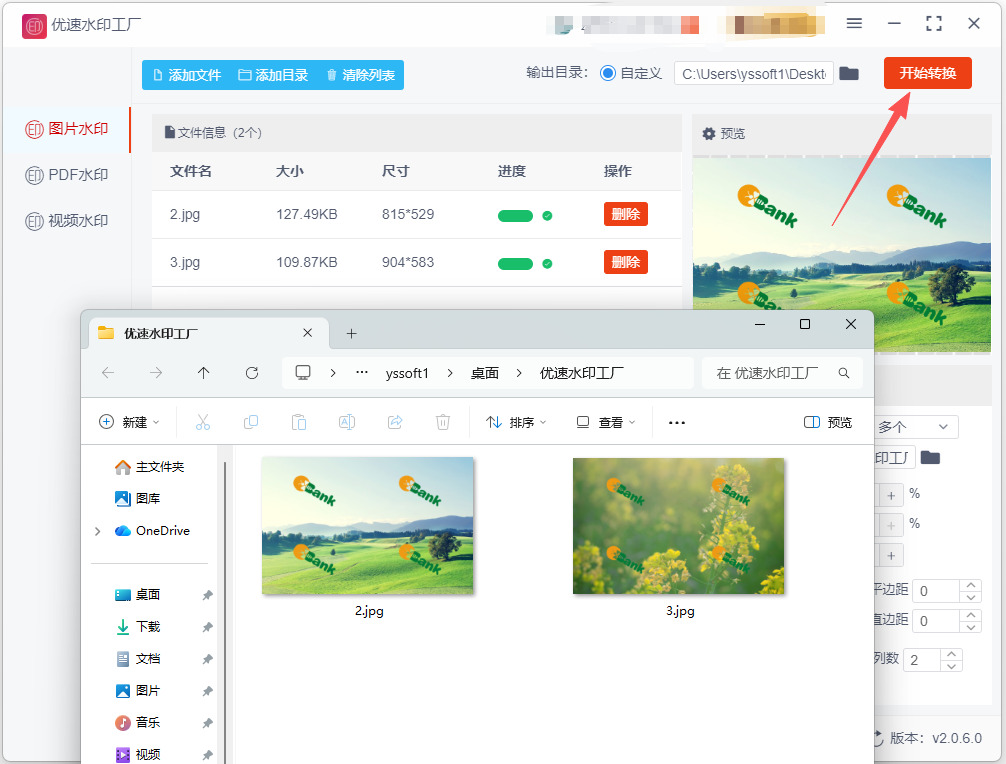This screenshot has height=764, width=1006.
Task: Click the Copy icon in Explorer toolbar
Action: click(x=251, y=422)
